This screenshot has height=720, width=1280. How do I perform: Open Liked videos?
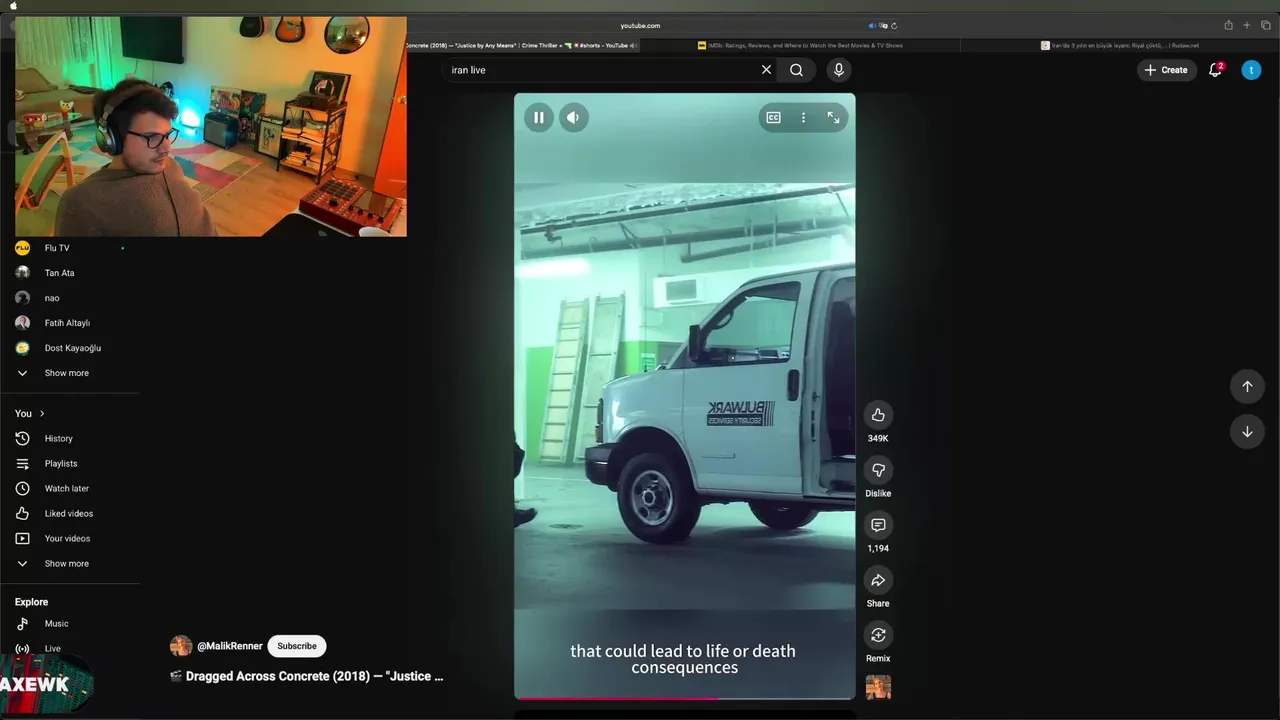point(70,513)
